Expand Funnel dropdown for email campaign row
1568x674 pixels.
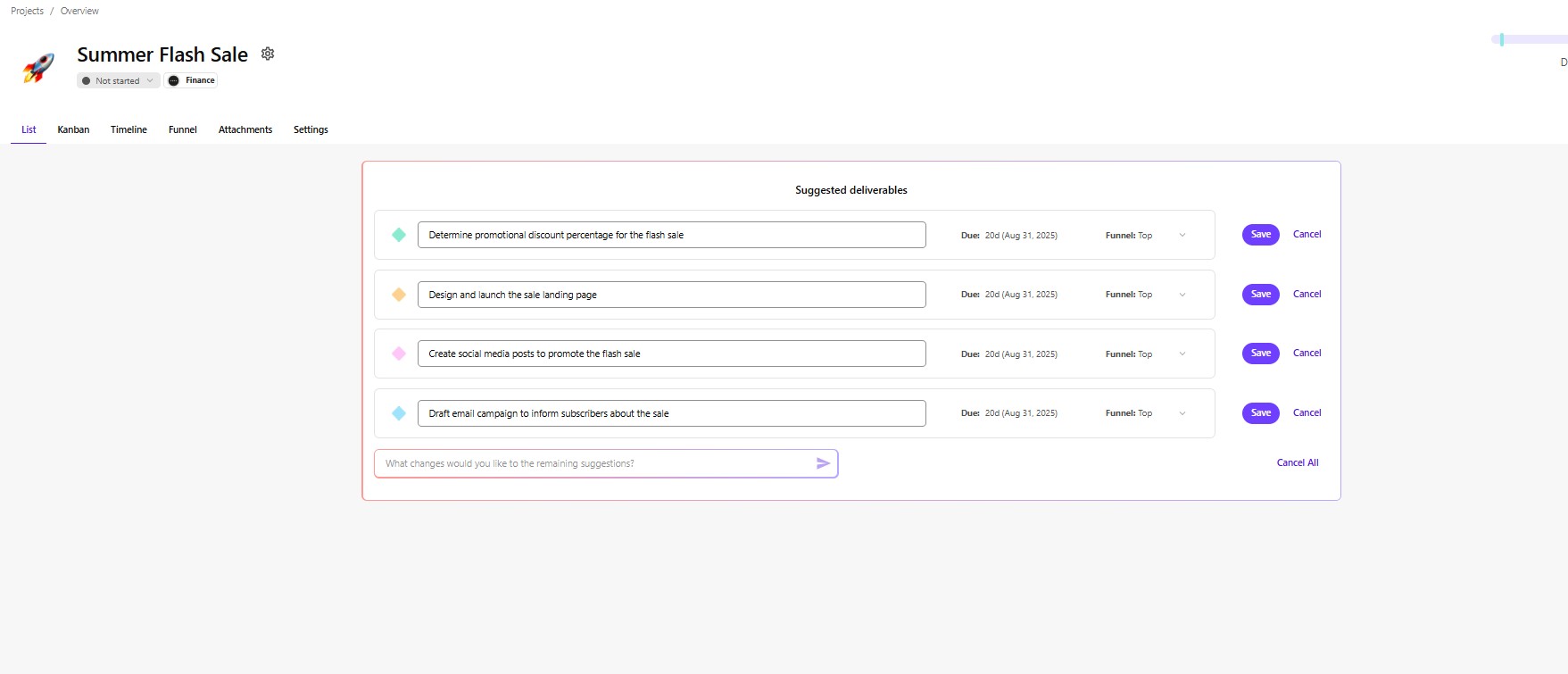[x=1182, y=413]
